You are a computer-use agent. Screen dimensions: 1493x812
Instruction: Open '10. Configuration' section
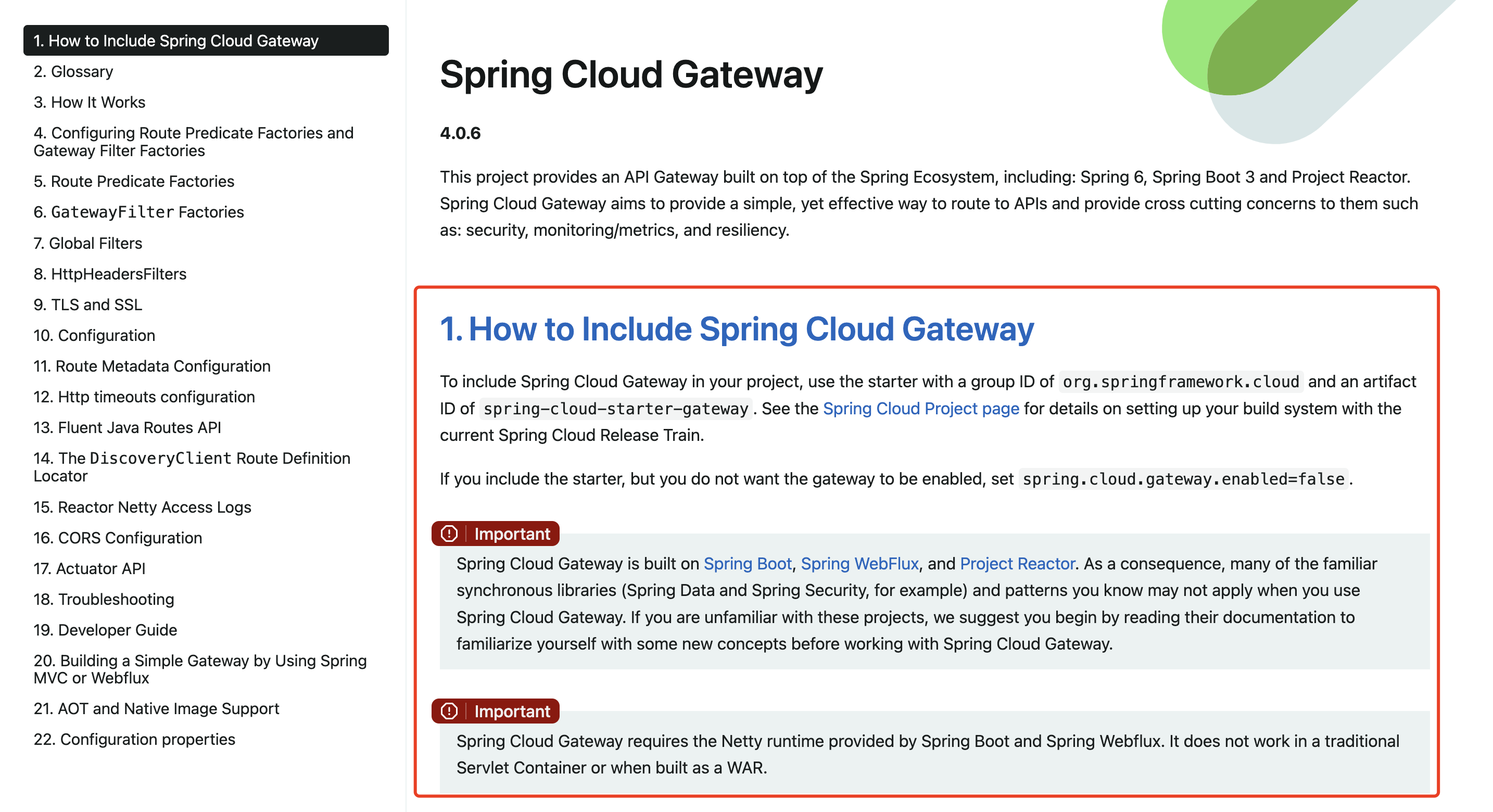click(x=94, y=335)
